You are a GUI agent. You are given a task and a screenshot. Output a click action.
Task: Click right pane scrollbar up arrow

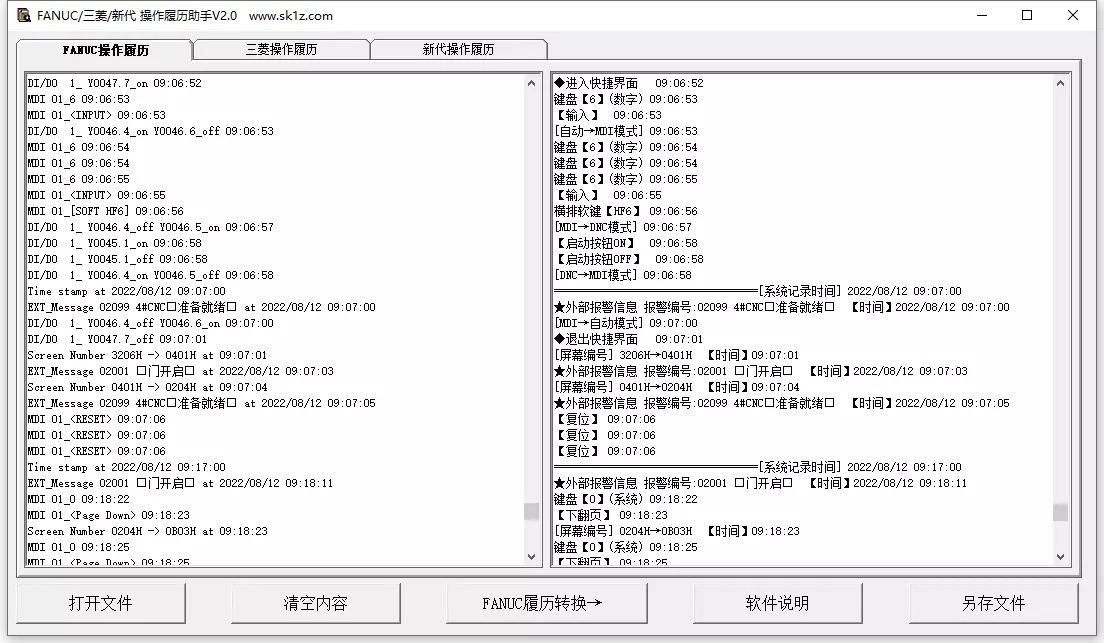point(1060,83)
